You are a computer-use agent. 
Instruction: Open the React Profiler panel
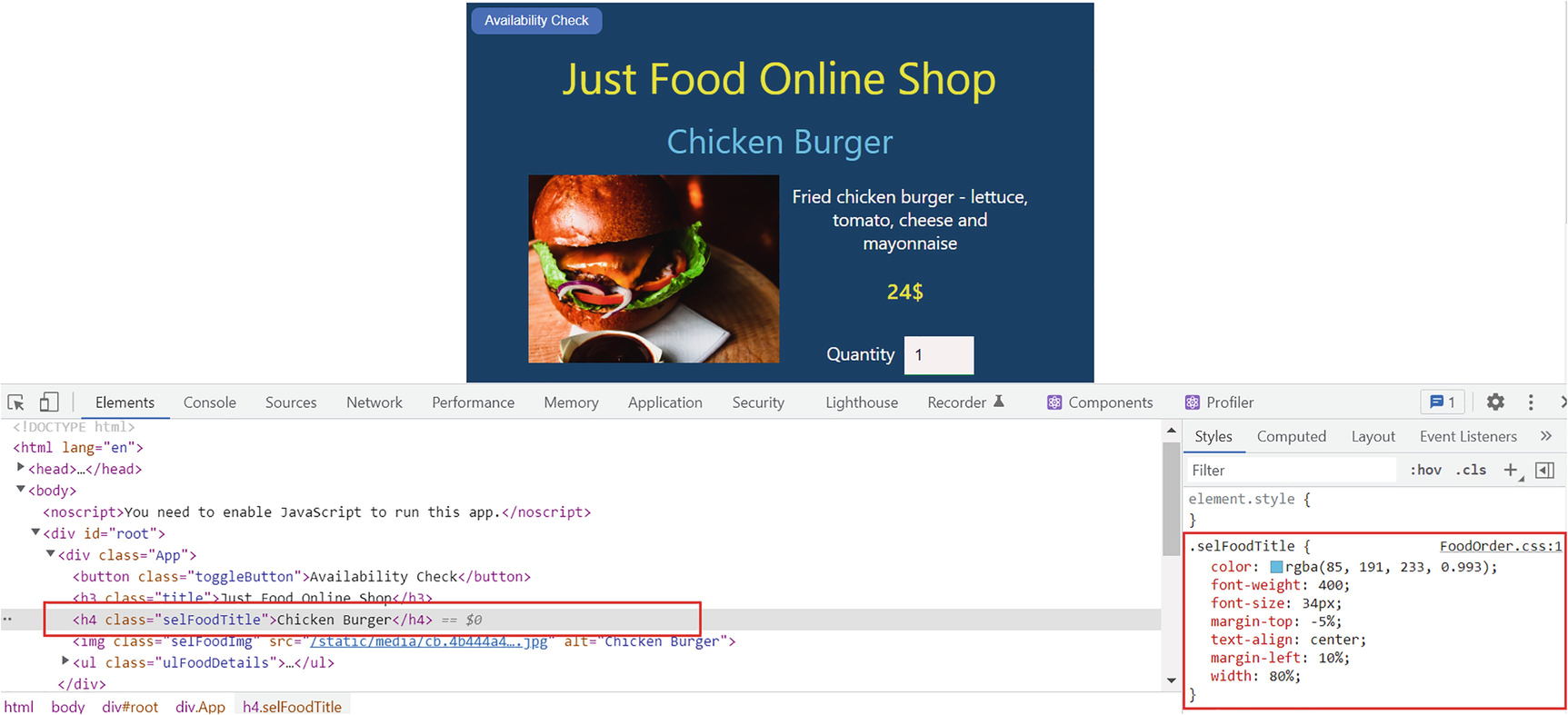pos(1219,402)
